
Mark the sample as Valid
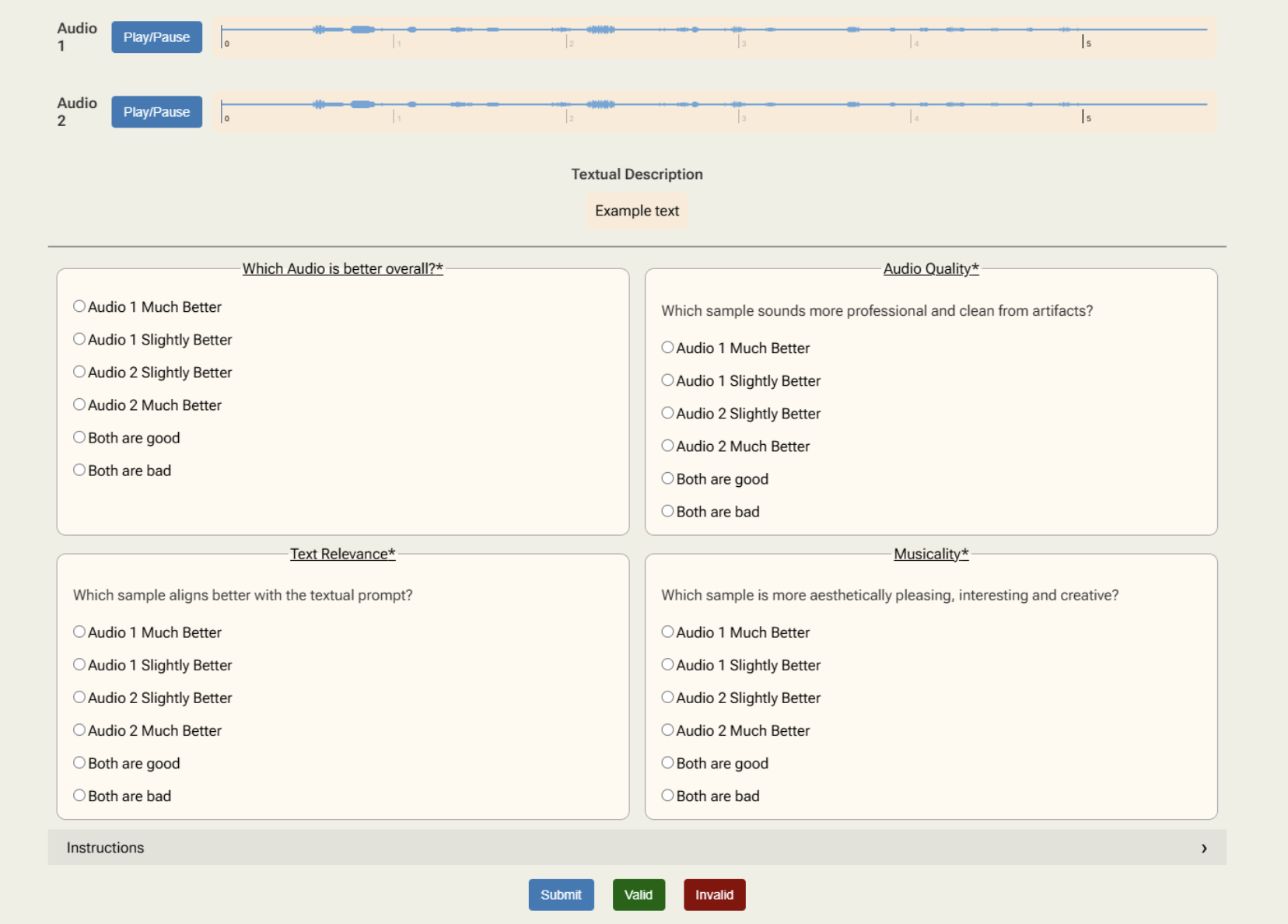click(639, 894)
